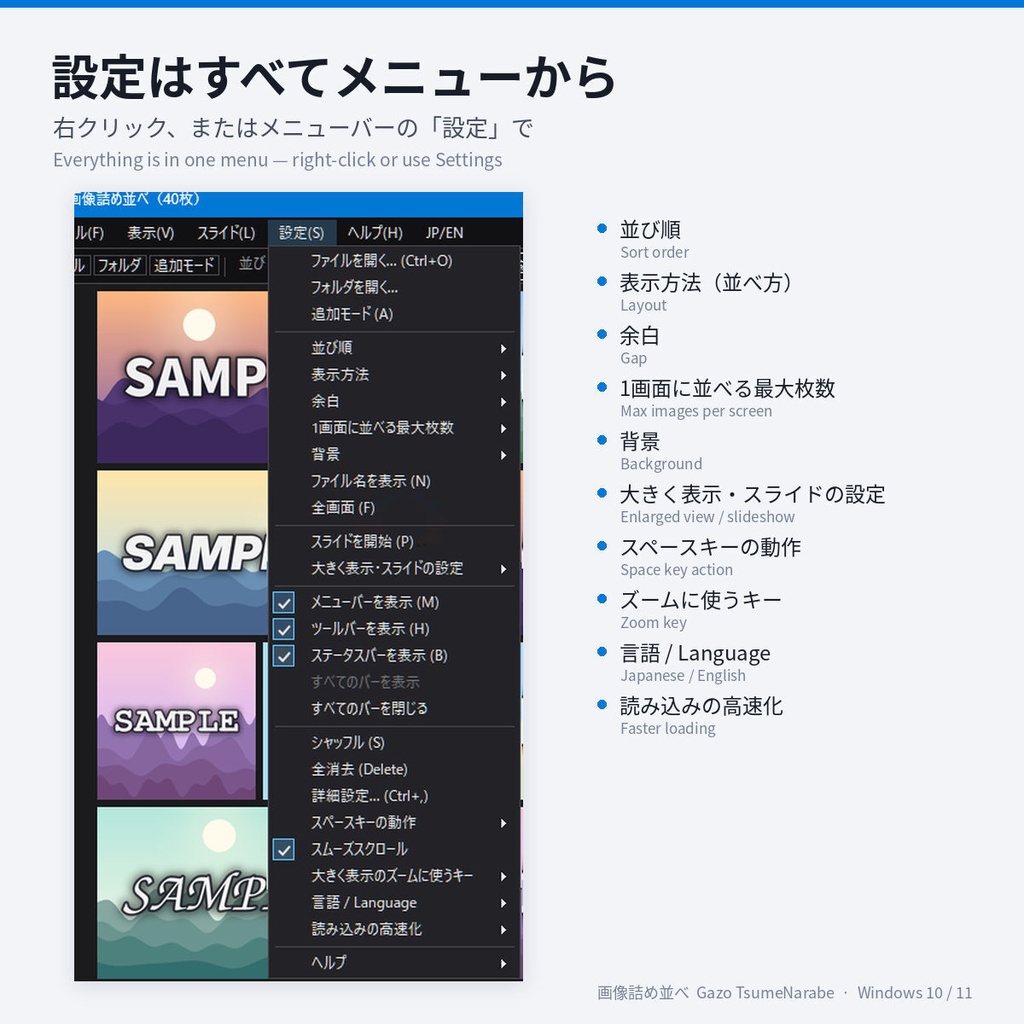Viewport: 1024px width, 1024px height.
Task: Expand the 並び順 submenu
Action: 394,348
